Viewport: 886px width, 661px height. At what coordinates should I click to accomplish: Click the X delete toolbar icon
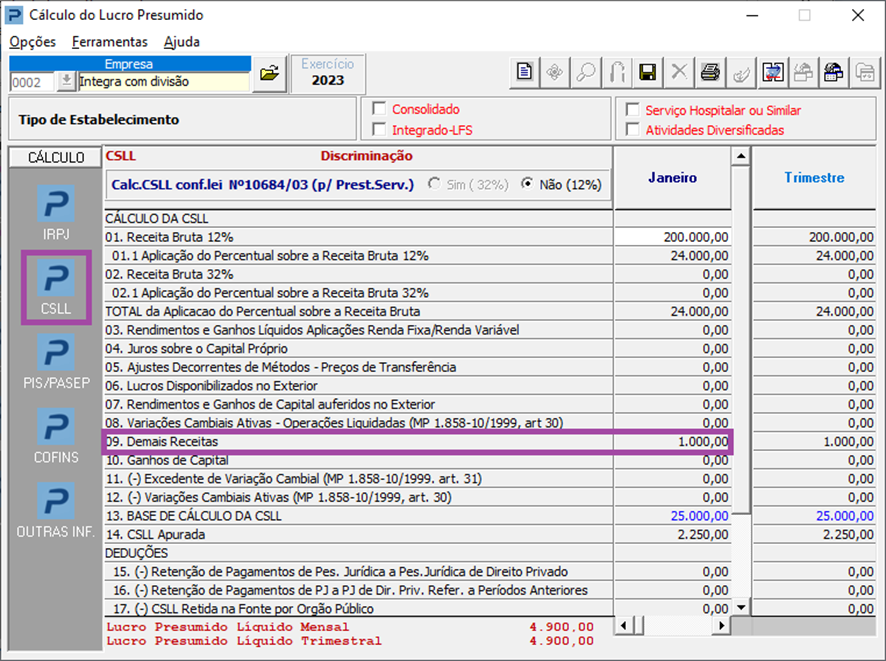click(x=679, y=73)
